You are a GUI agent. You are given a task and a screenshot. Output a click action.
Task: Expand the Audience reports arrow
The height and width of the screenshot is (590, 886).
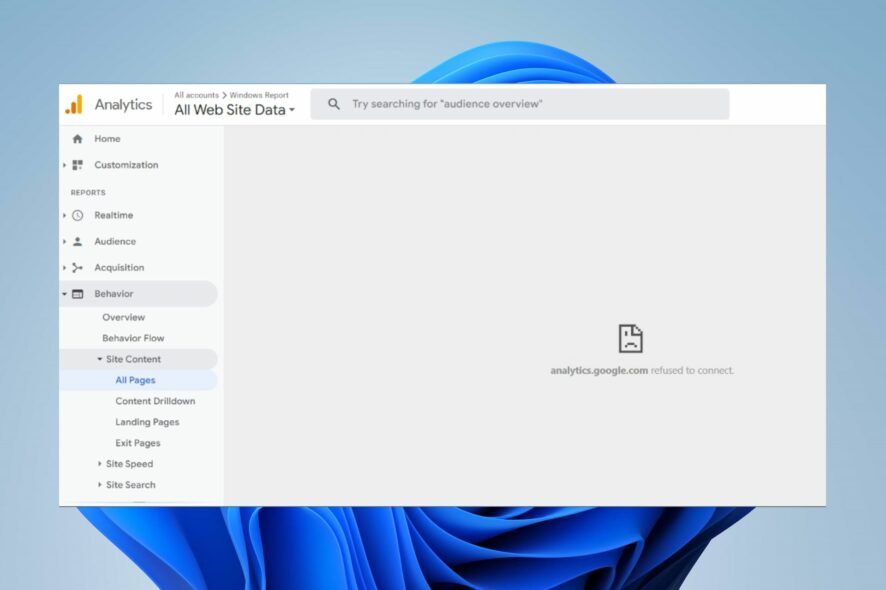[64, 241]
